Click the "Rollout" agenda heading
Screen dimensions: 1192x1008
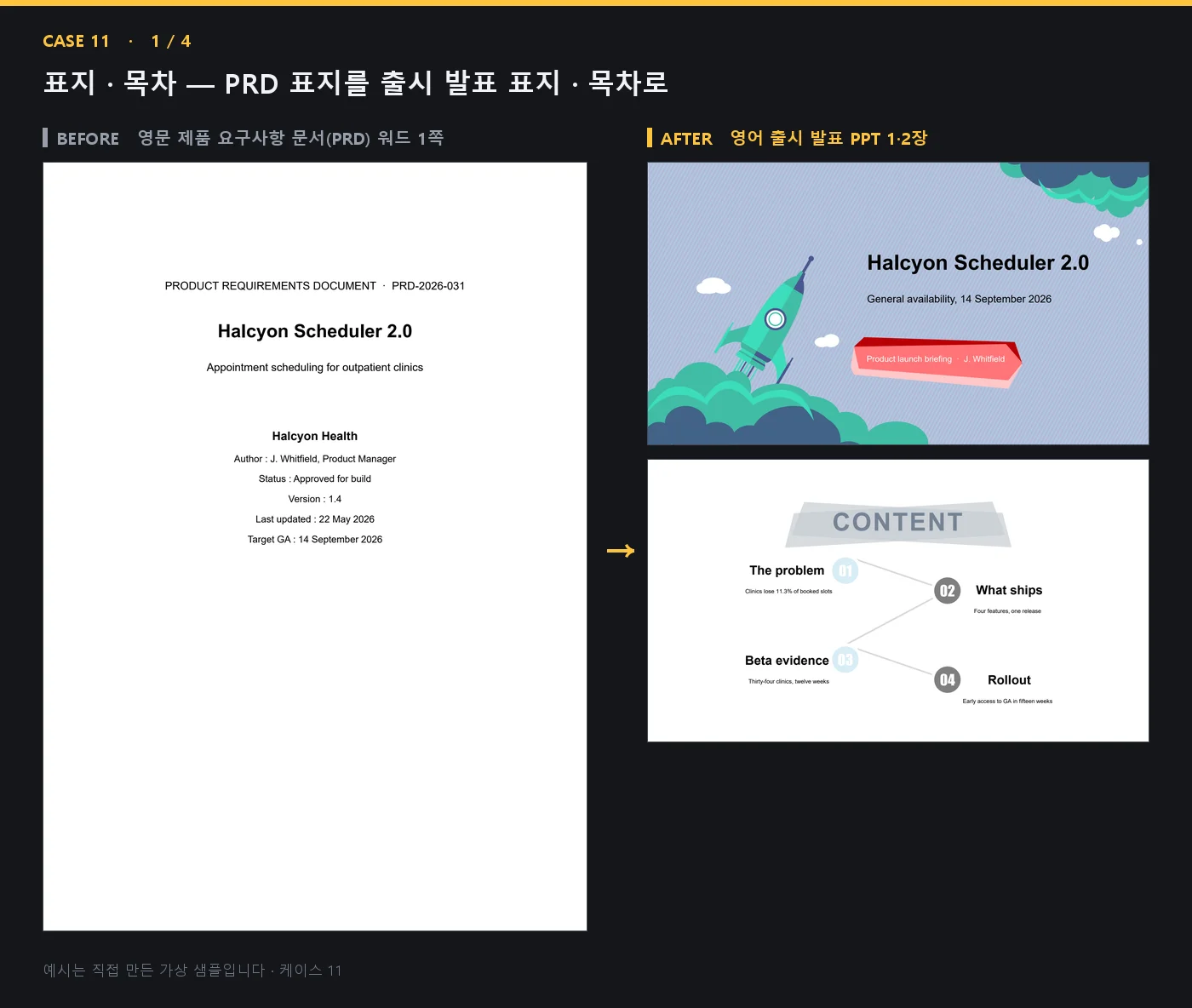[x=1009, y=680]
